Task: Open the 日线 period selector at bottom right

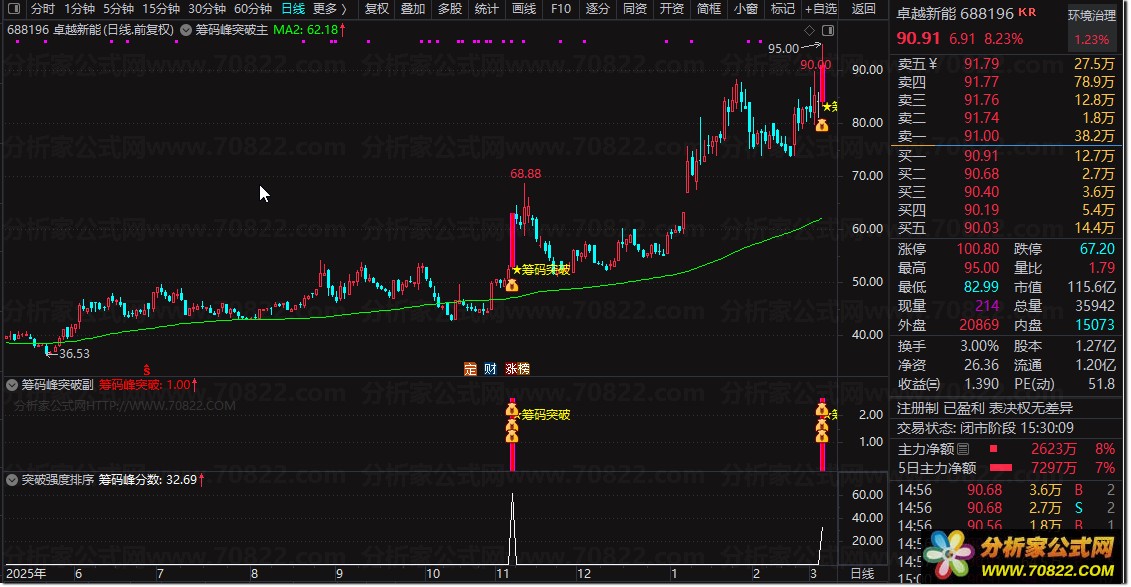Action: click(x=862, y=574)
